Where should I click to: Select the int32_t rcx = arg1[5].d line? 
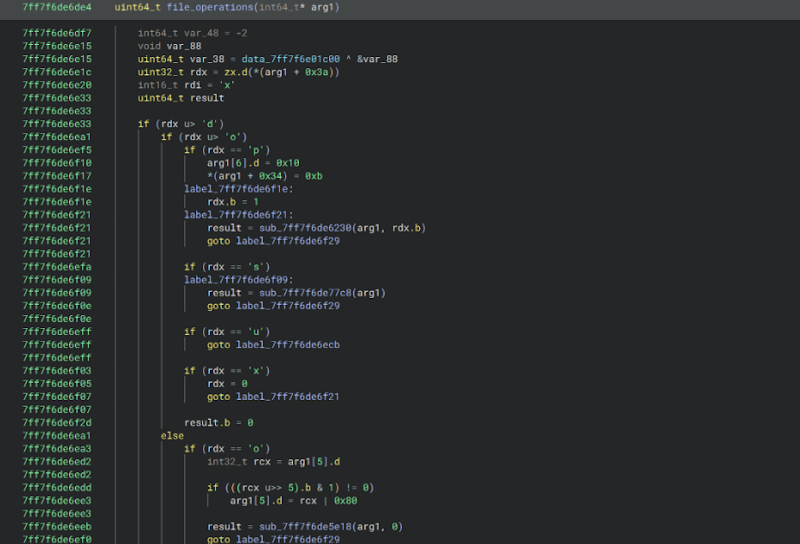(x=273, y=462)
